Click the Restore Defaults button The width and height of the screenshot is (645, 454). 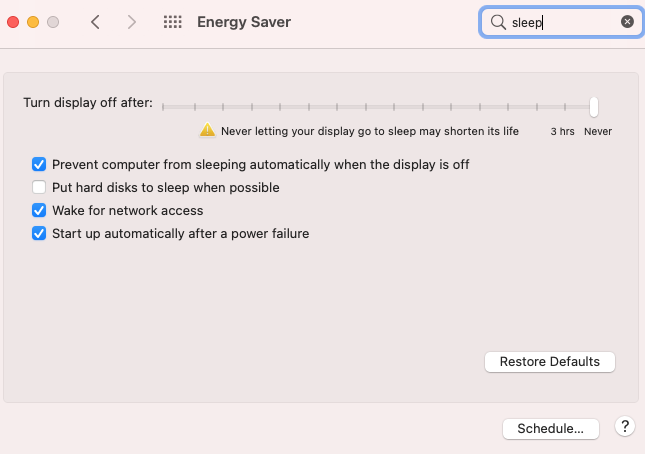pyautogui.click(x=549, y=362)
